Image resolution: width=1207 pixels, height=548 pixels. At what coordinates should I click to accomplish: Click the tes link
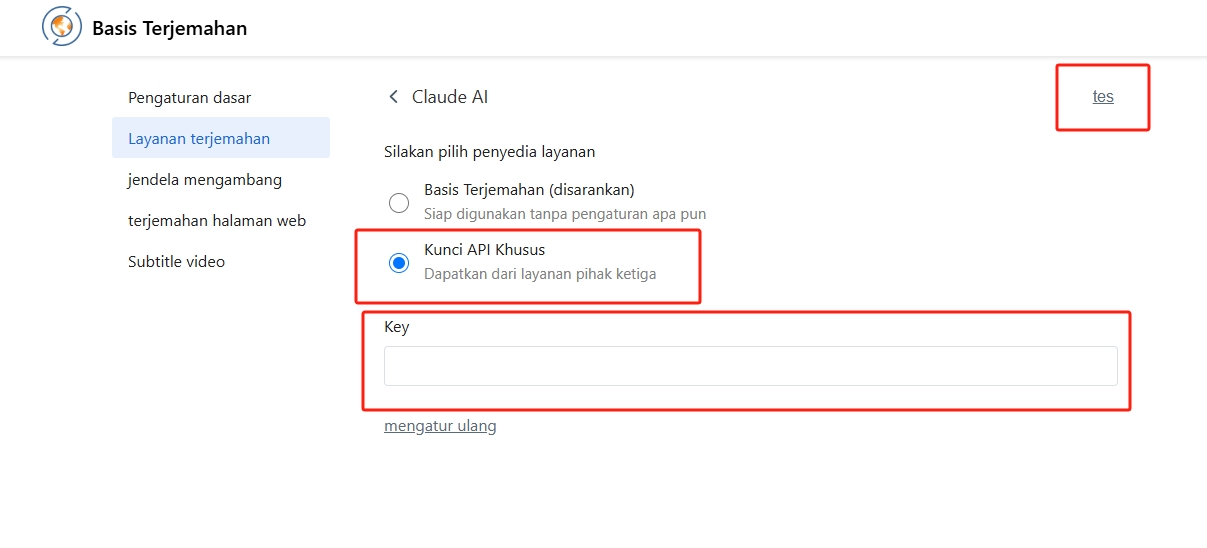[1103, 97]
